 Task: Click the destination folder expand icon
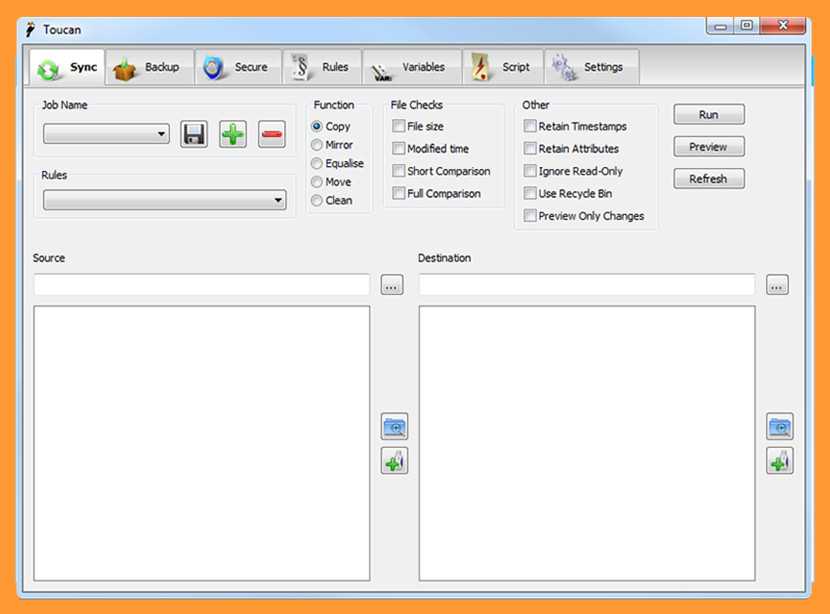[x=780, y=427]
